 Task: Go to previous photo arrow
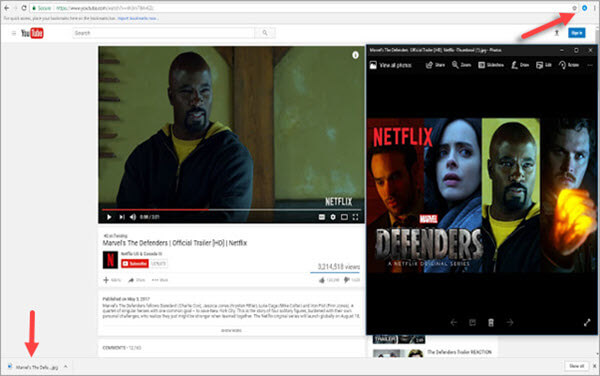(x=454, y=322)
